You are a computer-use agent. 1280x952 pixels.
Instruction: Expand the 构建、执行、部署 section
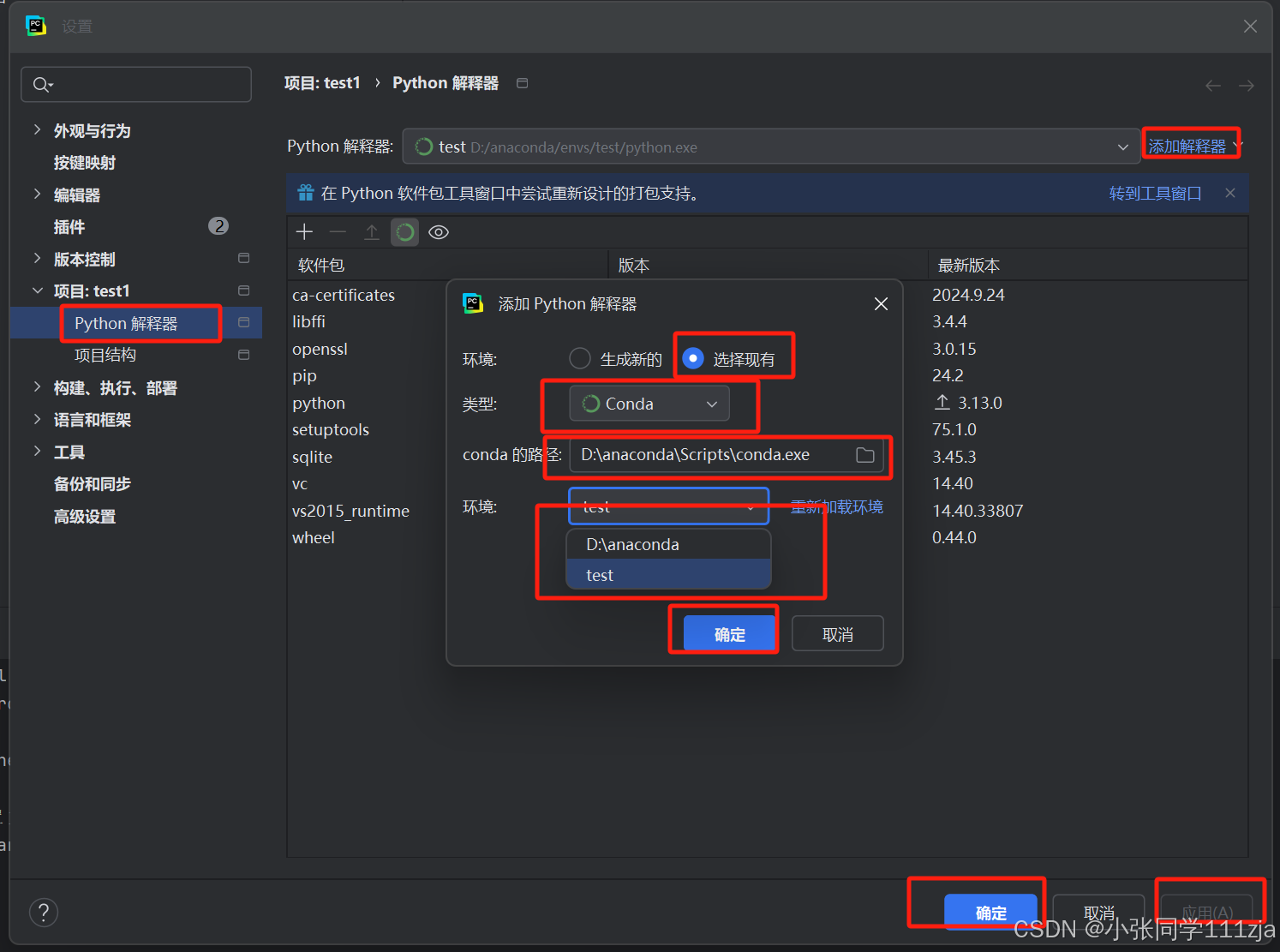[x=37, y=387]
